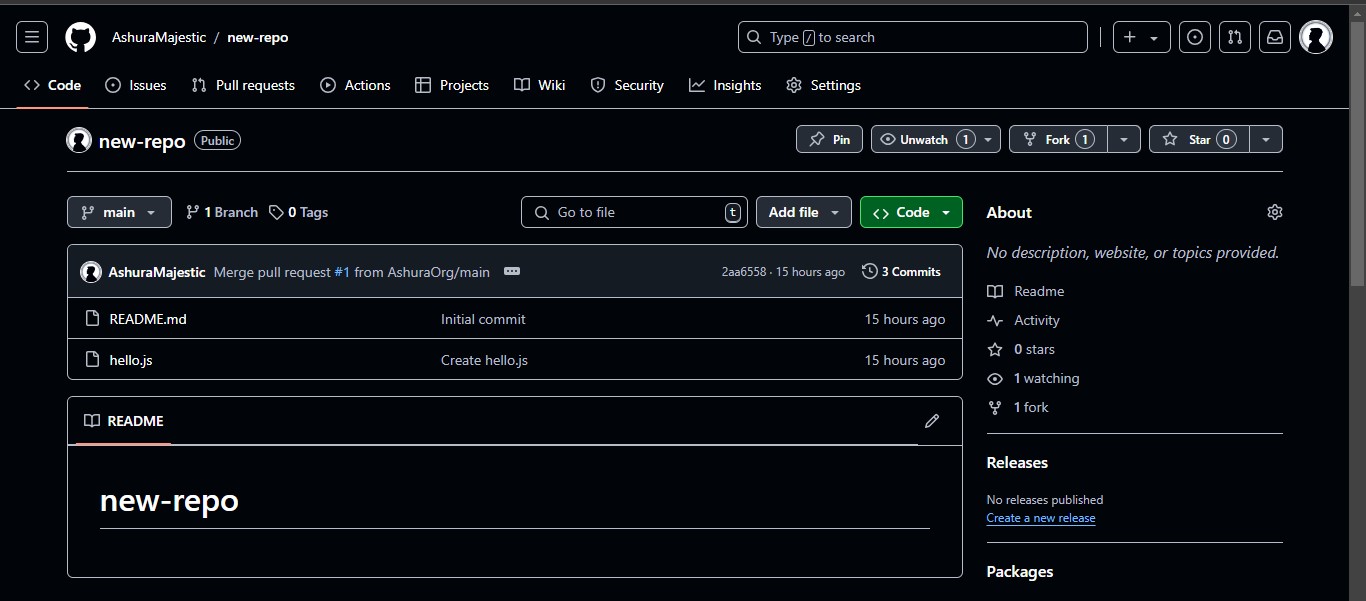Open the Security tab

tap(627, 85)
